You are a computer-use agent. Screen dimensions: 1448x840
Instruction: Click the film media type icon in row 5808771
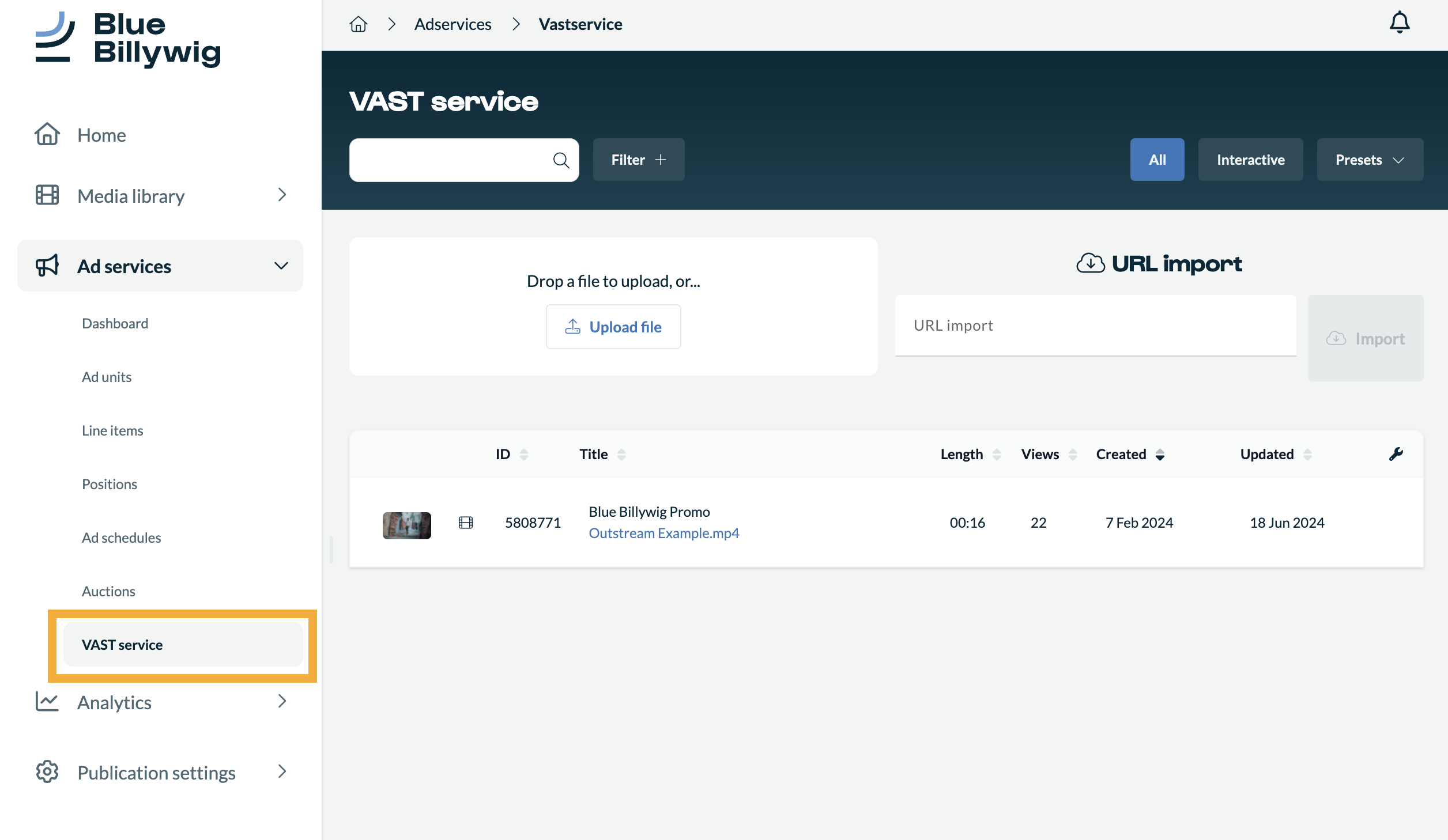(x=465, y=523)
